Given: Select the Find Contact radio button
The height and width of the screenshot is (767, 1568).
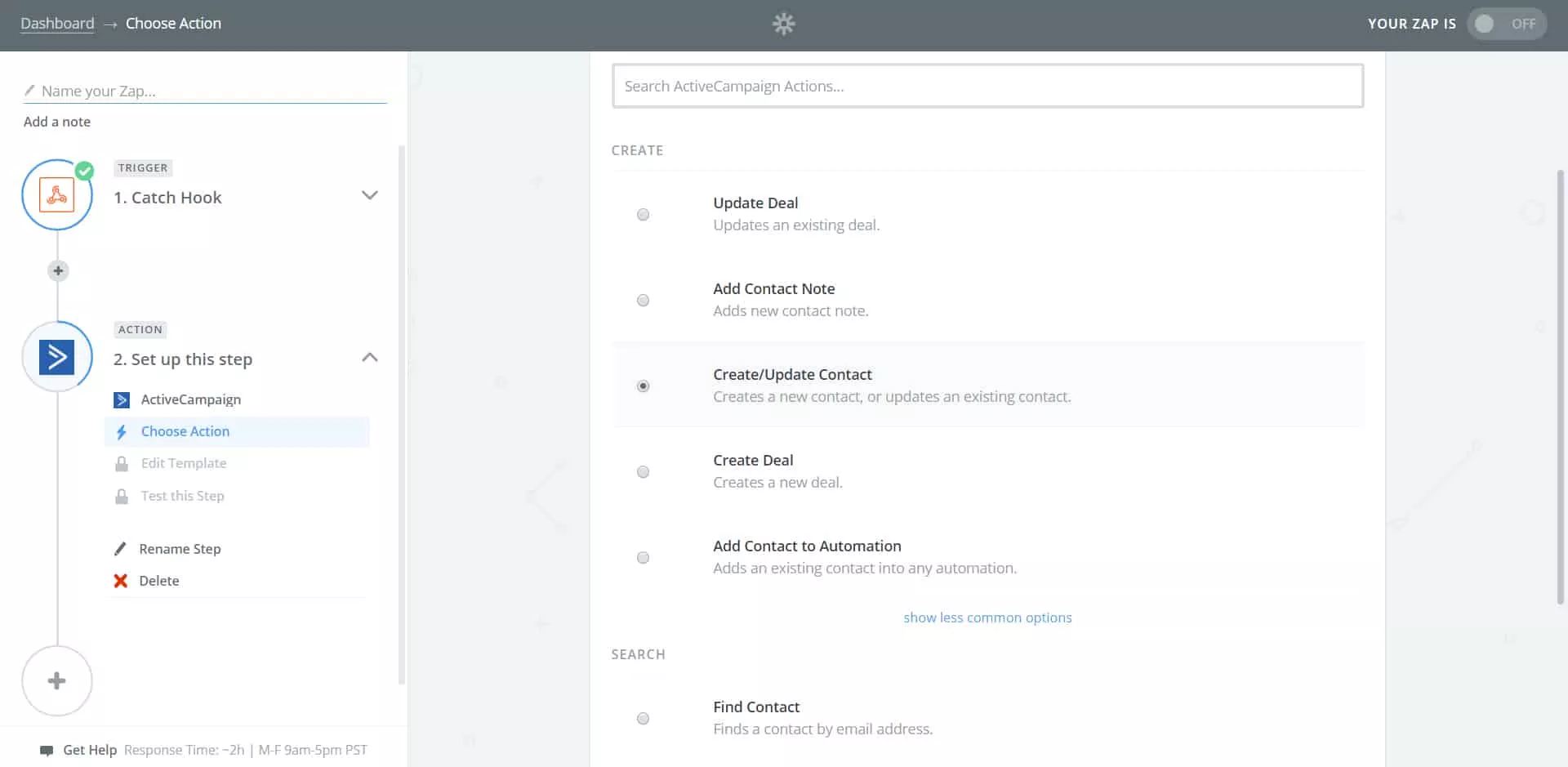Looking at the screenshot, I should 644,719.
